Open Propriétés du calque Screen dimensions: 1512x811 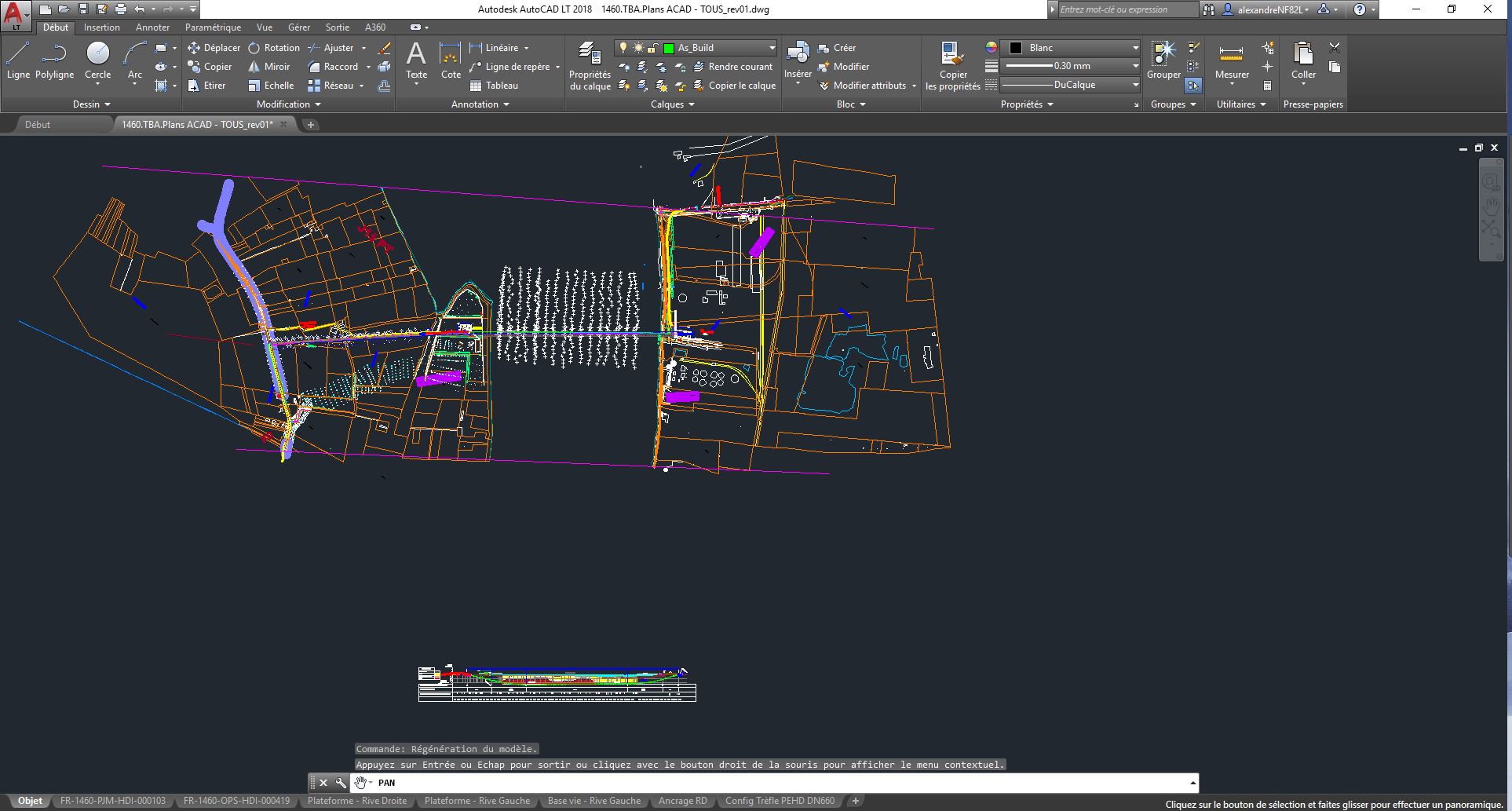(x=590, y=66)
